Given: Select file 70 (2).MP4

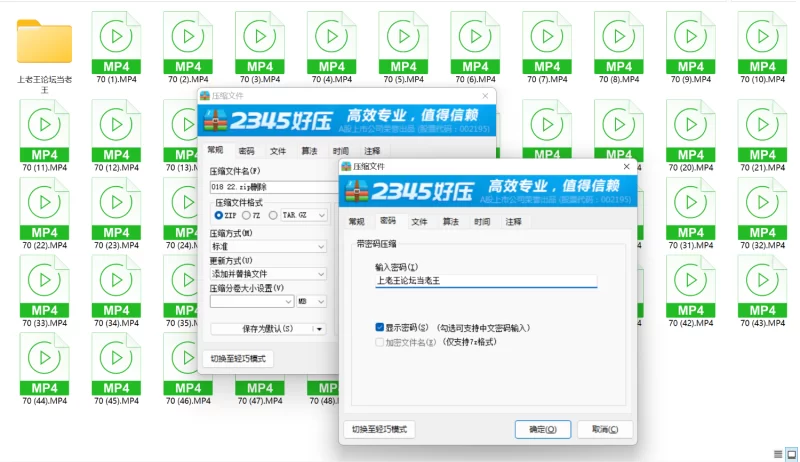Looking at the screenshot, I should pos(188,47).
